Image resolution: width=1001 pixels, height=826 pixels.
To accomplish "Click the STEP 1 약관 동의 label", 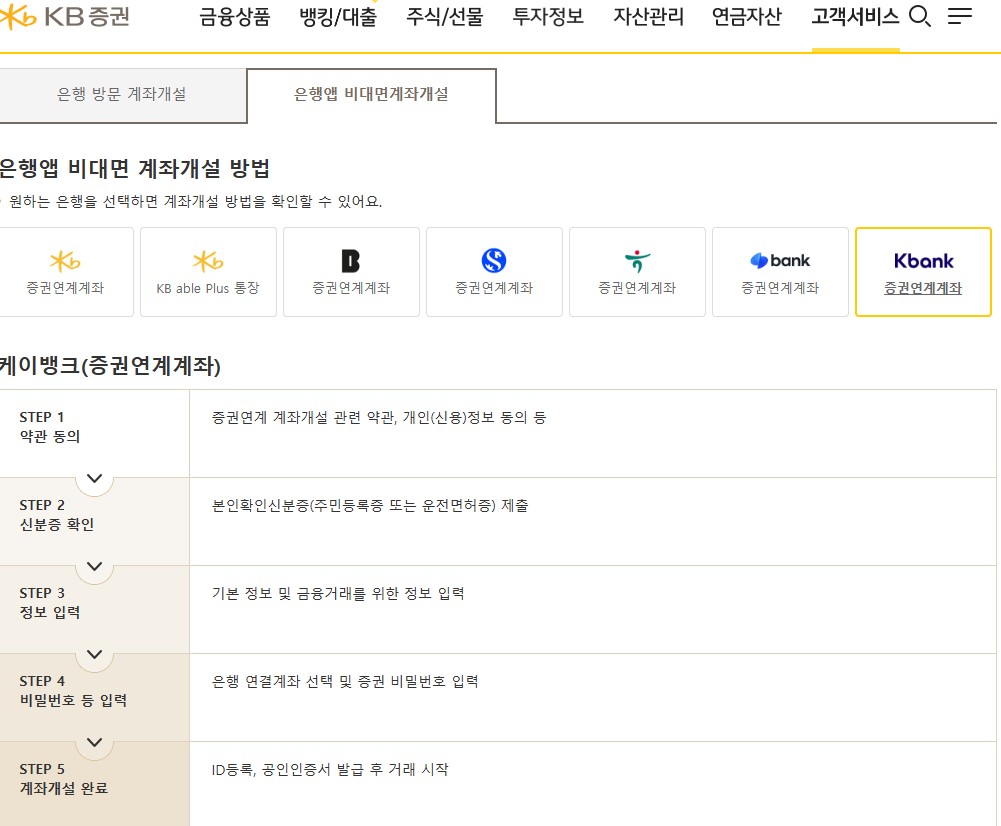I will (x=50, y=426).
